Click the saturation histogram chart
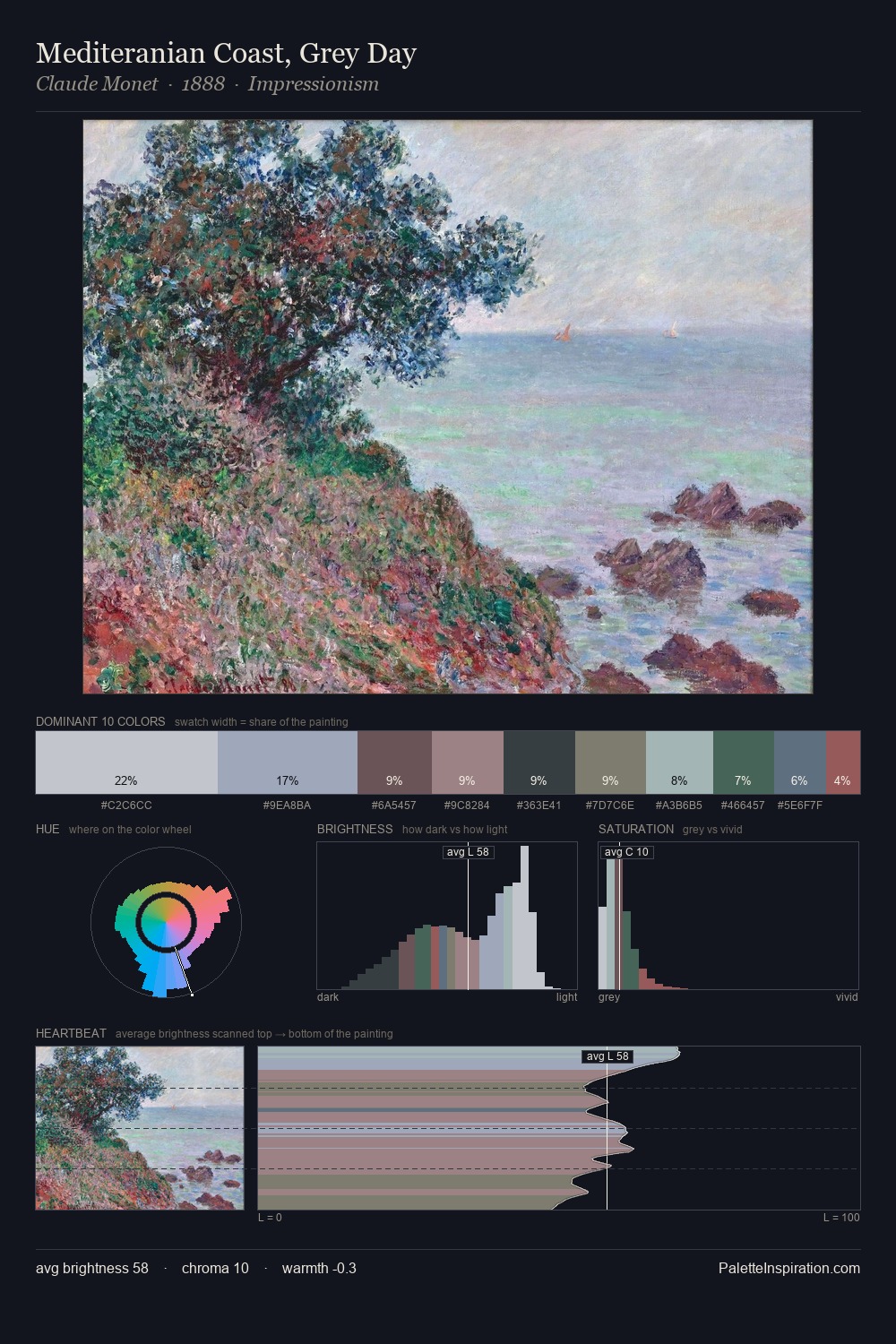Screen dimensions: 896x1344 pos(728,916)
